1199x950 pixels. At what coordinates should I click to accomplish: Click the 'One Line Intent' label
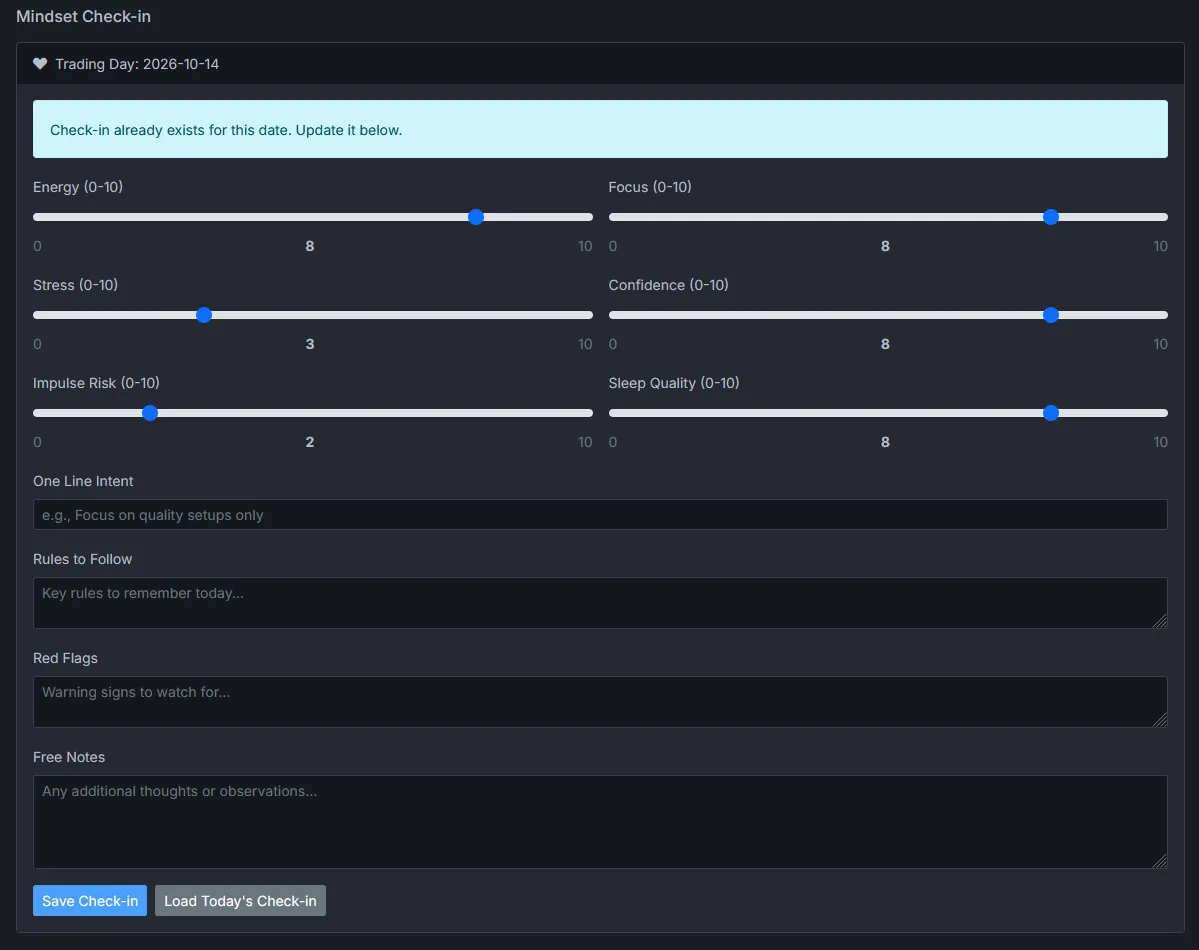(83, 481)
